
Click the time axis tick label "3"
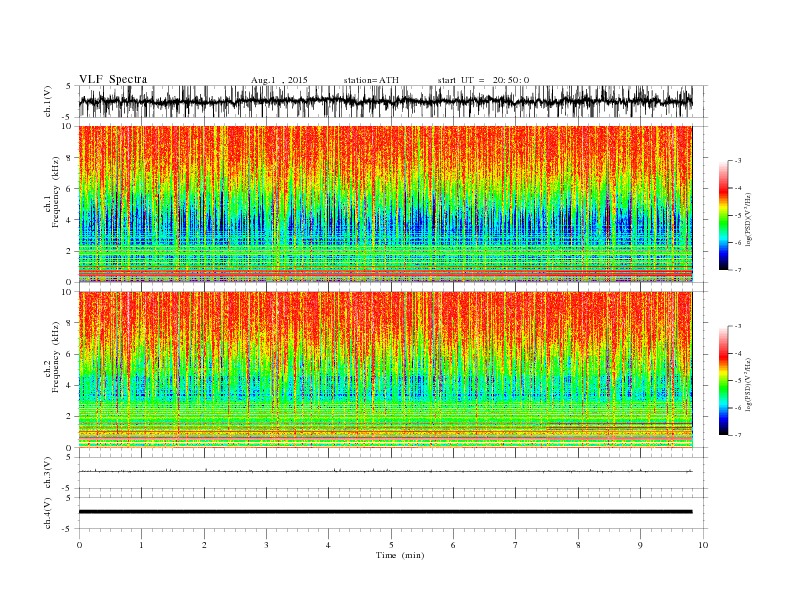266,545
